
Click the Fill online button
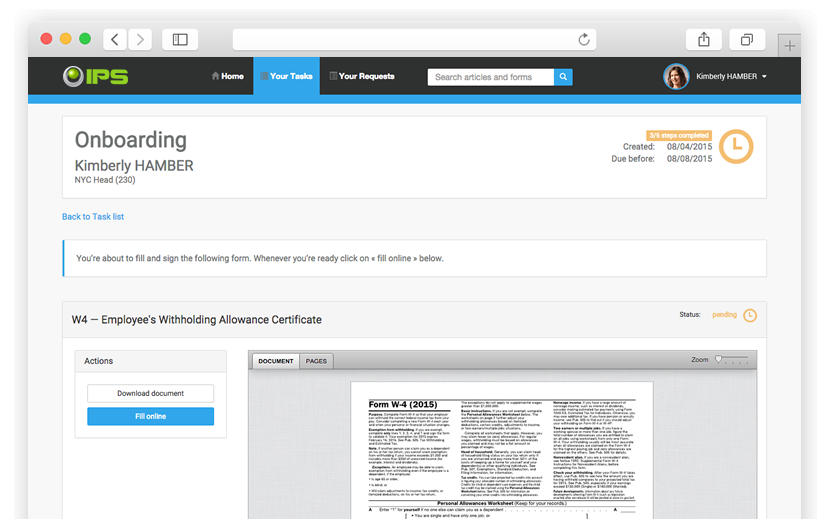tap(151, 416)
